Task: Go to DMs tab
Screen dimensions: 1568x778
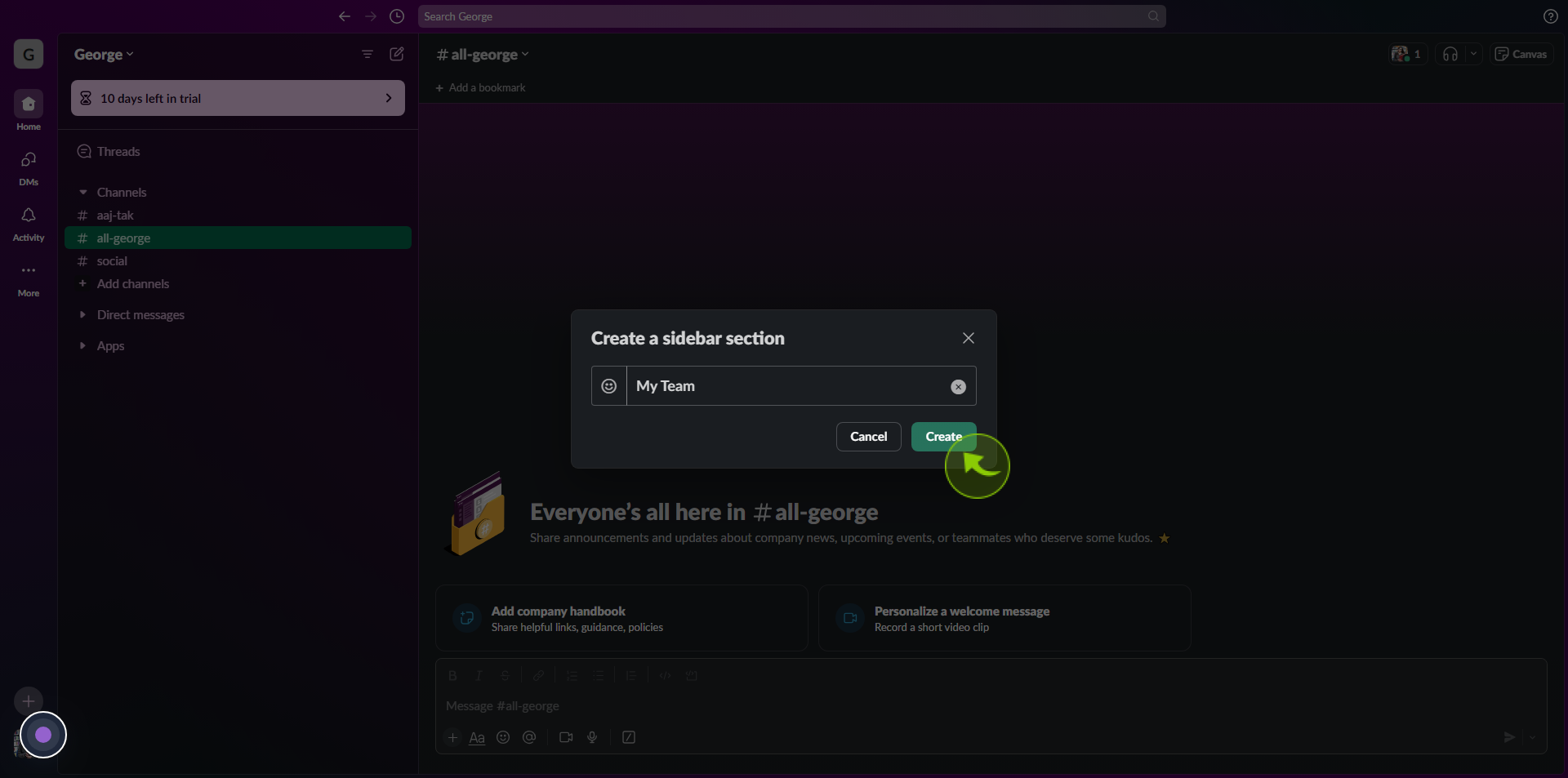Action: [29, 168]
